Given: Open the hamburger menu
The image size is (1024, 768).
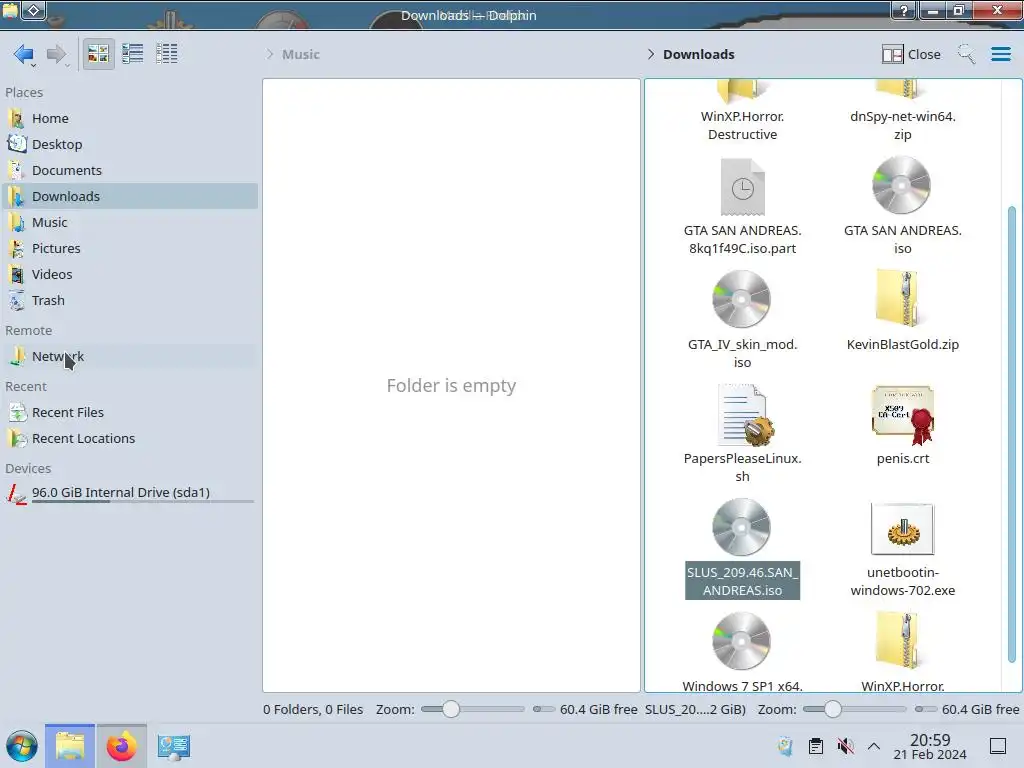Looking at the screenshot, I should coord(1000,54).
